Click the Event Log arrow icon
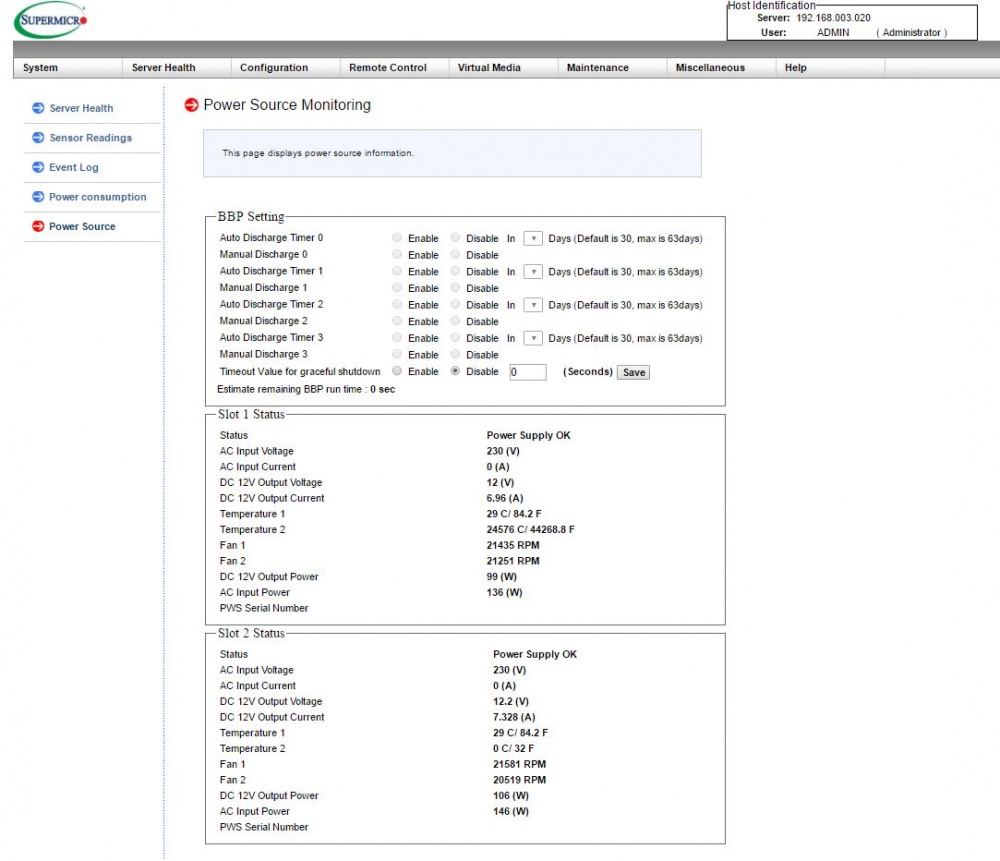This screenshot has height=861, width=1000. pyautogui.click(x=37, y=167)
